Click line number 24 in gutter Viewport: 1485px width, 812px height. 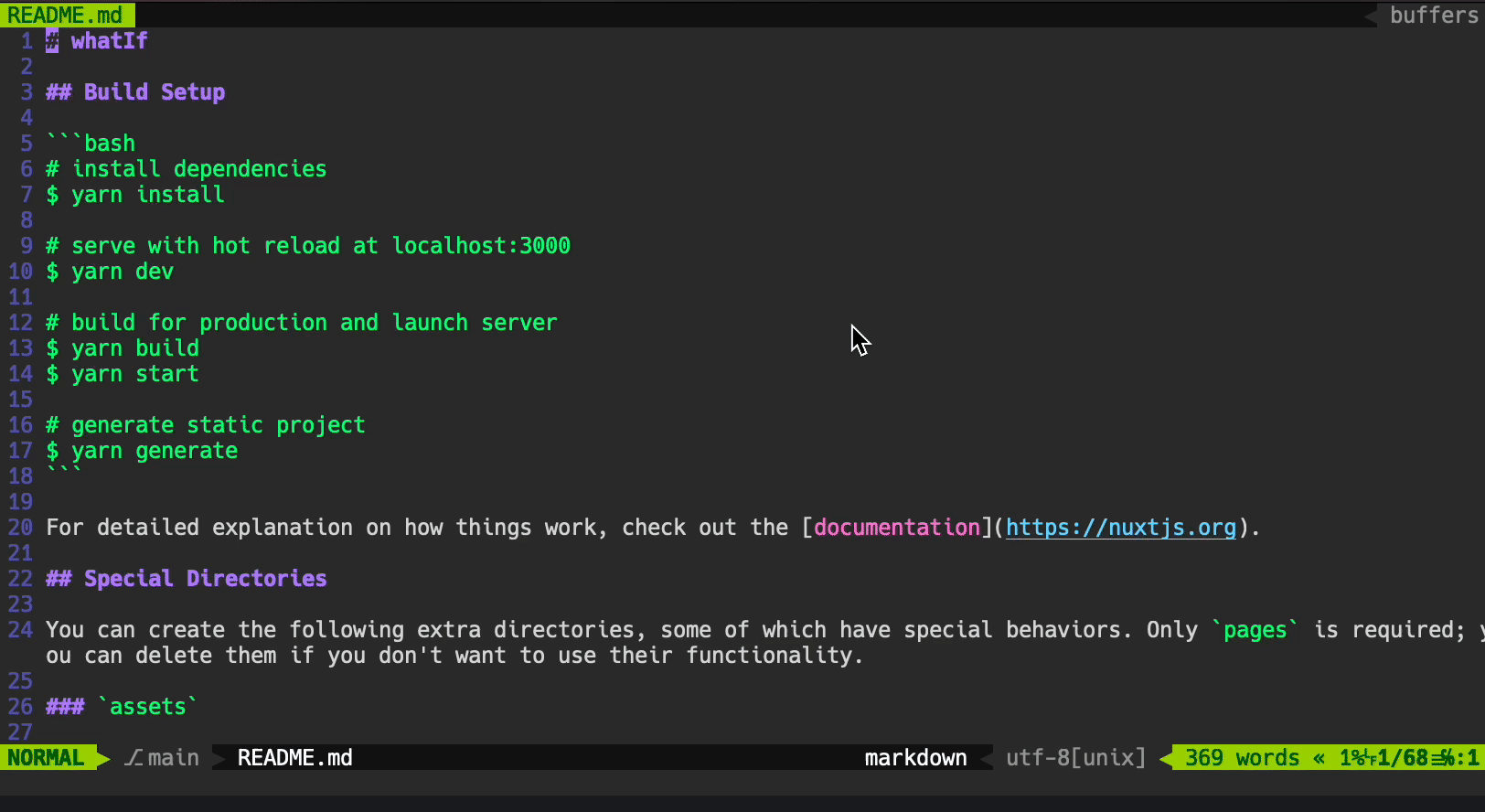[x=20, y=630]
